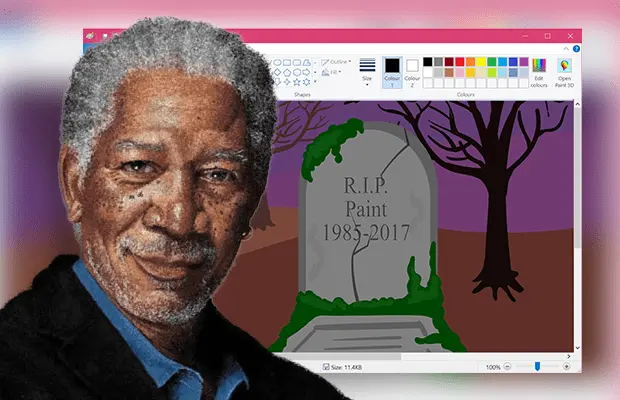Open Paint 3D
Viewport: 620px width, 400px height.
tap(564, 73)
